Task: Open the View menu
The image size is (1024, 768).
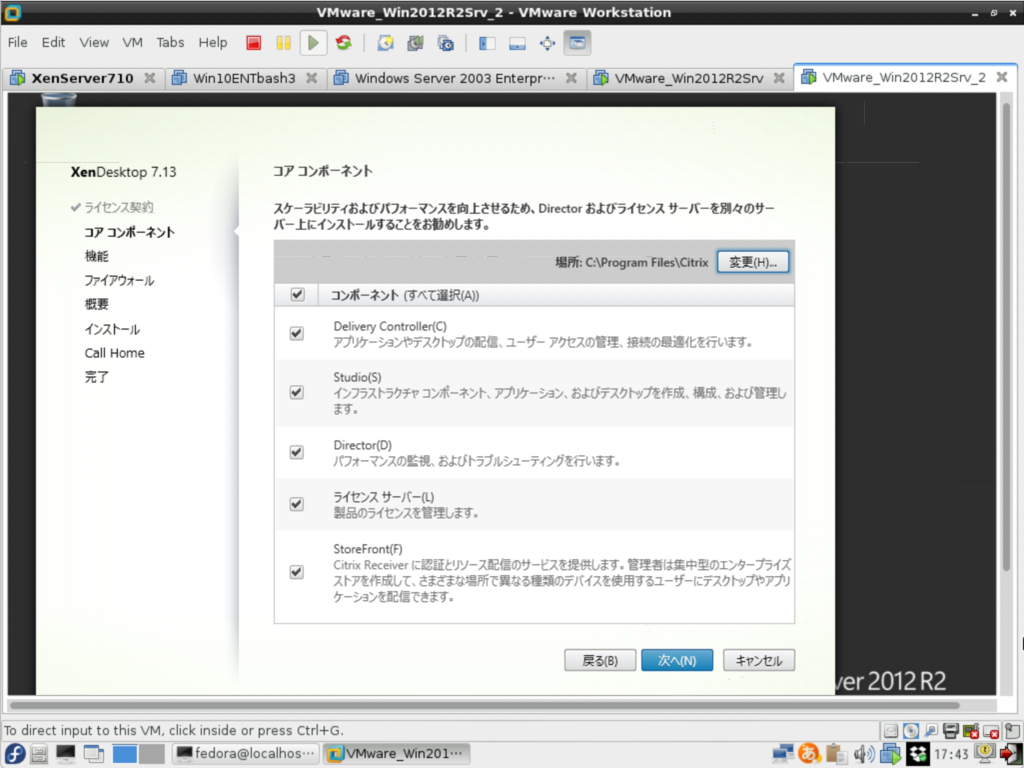Action: 94,42
